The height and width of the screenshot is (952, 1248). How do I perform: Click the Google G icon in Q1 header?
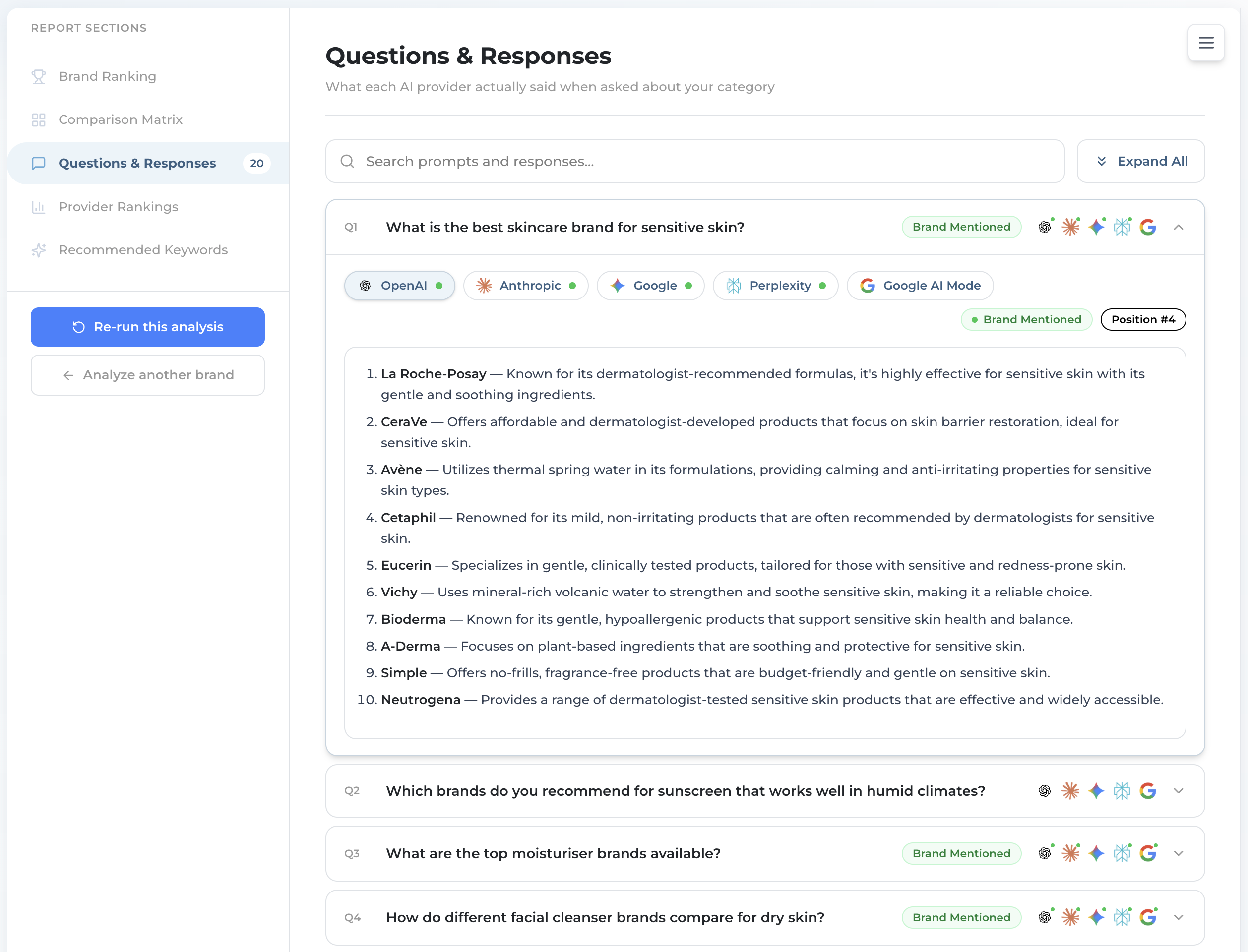1148,227
